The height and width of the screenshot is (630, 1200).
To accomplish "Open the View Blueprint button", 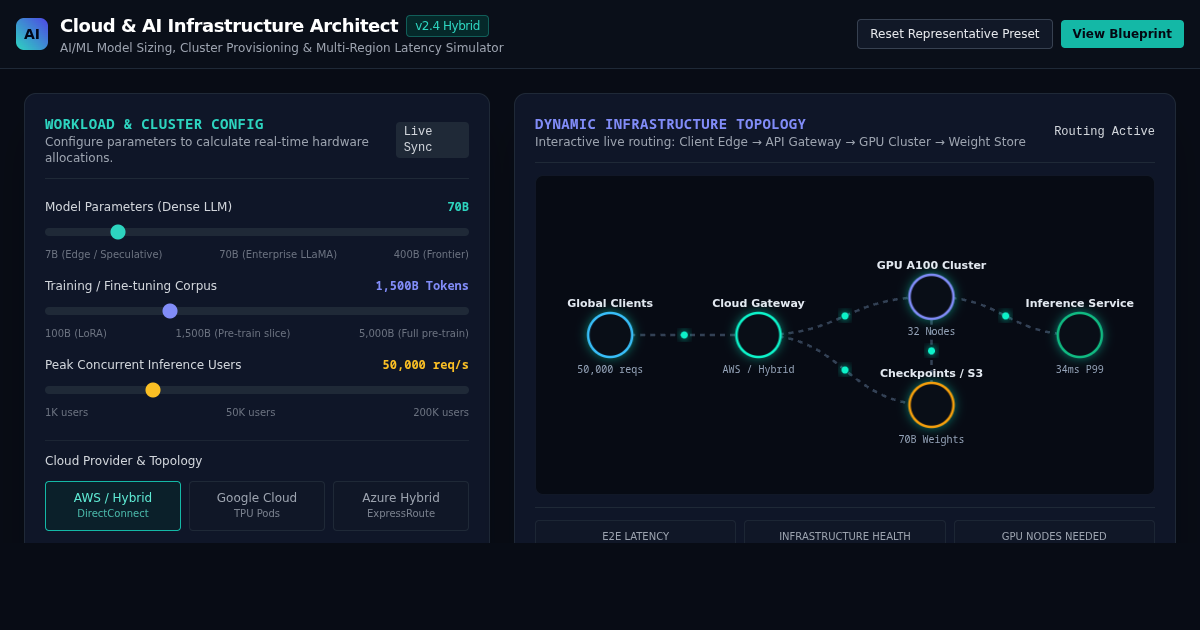I will point(1122,34).
